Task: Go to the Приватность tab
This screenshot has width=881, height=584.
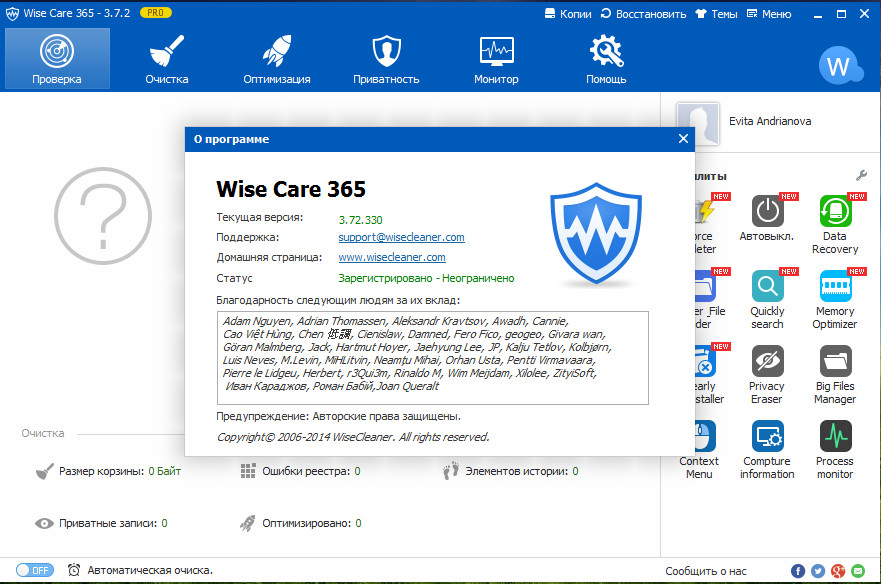Action: pyautogui.click(x=386, y=59)
